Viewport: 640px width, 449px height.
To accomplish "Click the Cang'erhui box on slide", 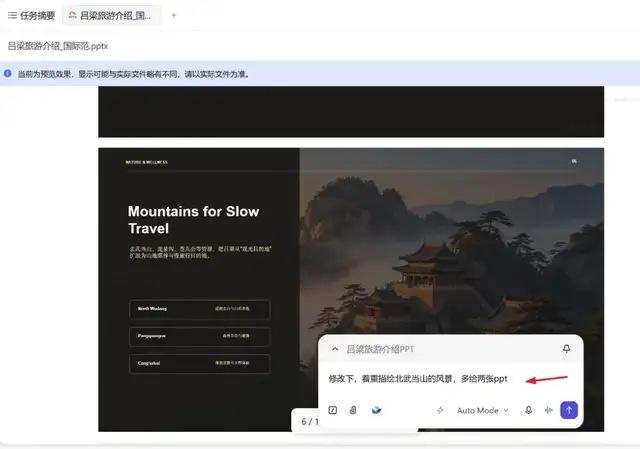I will click(x=200, y=363).
